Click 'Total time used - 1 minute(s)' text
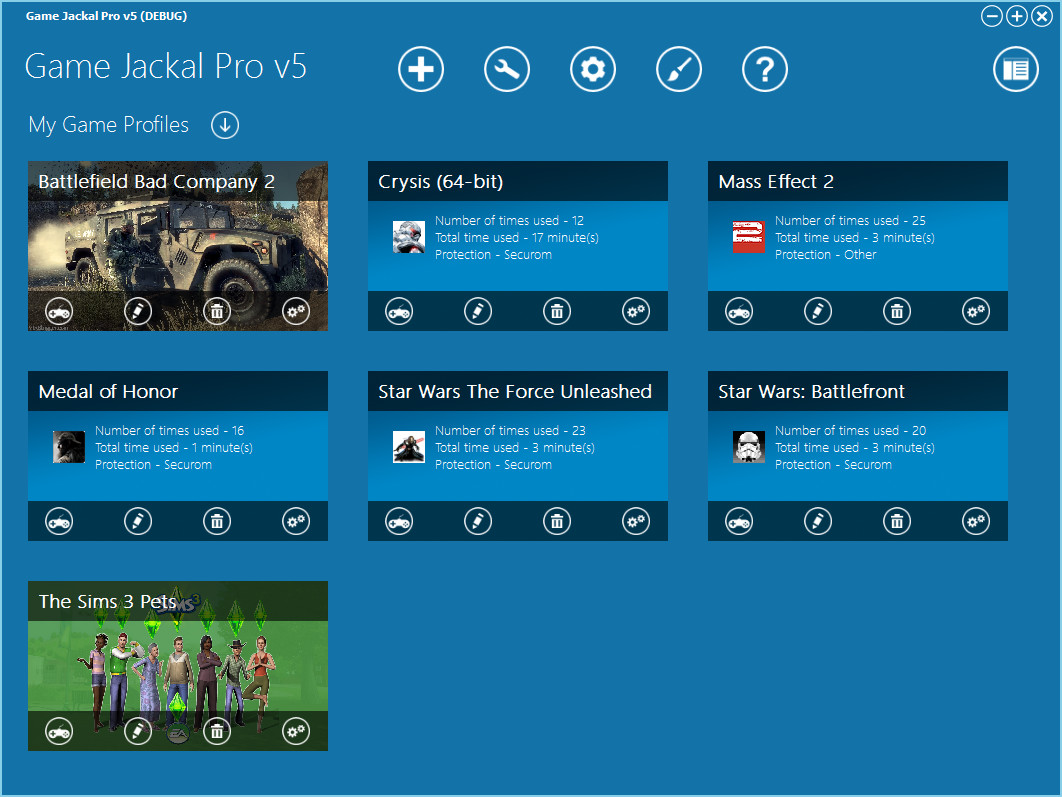The image size is (1062, 797). (x=174, y=448)
